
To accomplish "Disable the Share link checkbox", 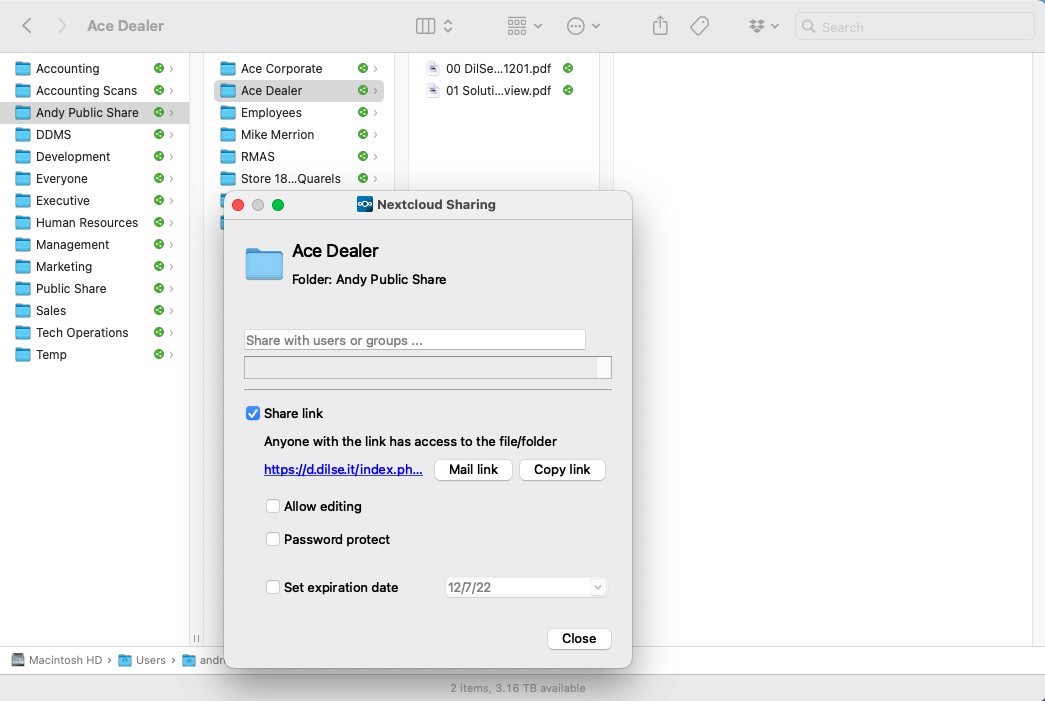I will click(253, 413).
